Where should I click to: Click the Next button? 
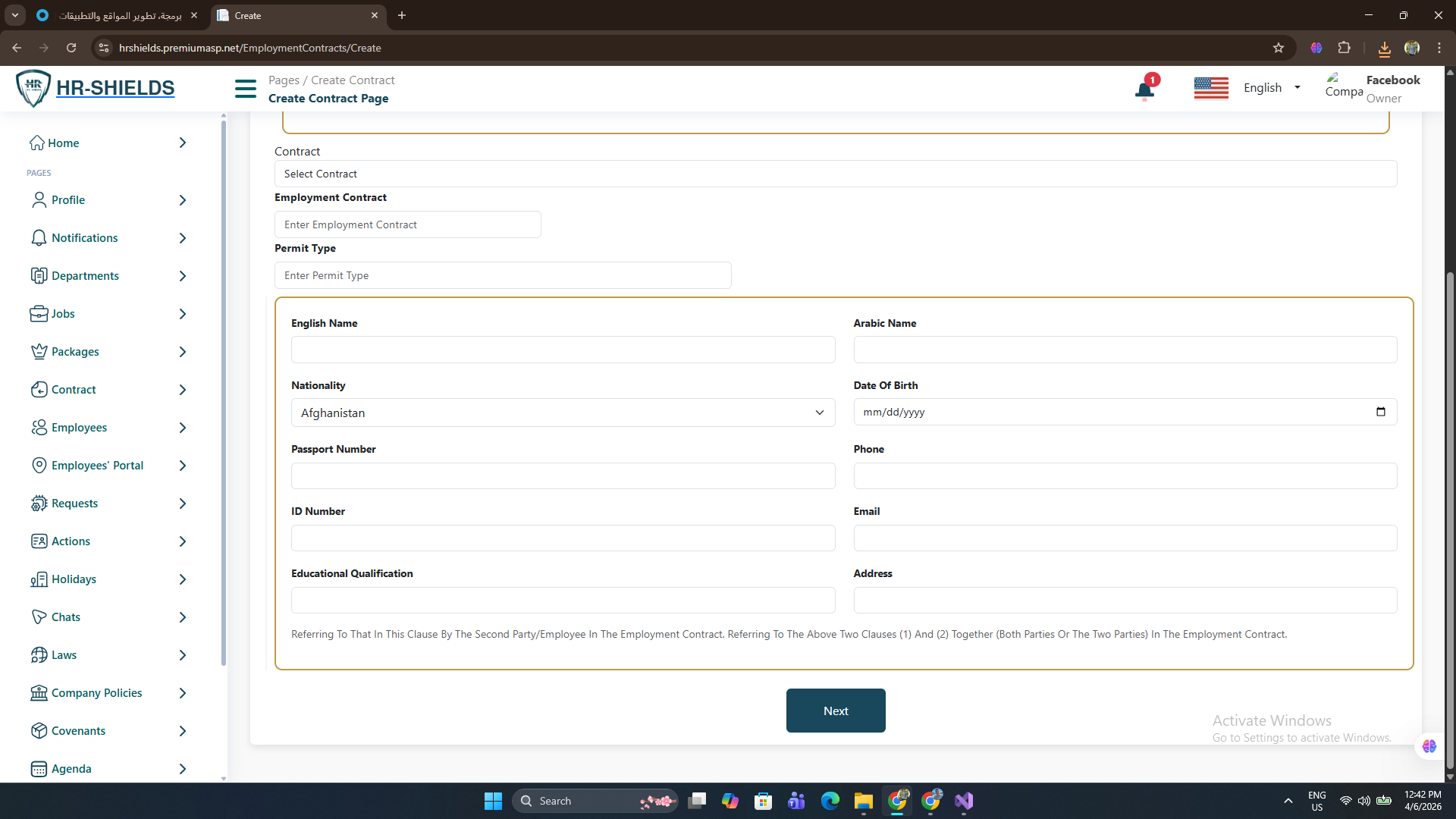[x=835, y=711]
